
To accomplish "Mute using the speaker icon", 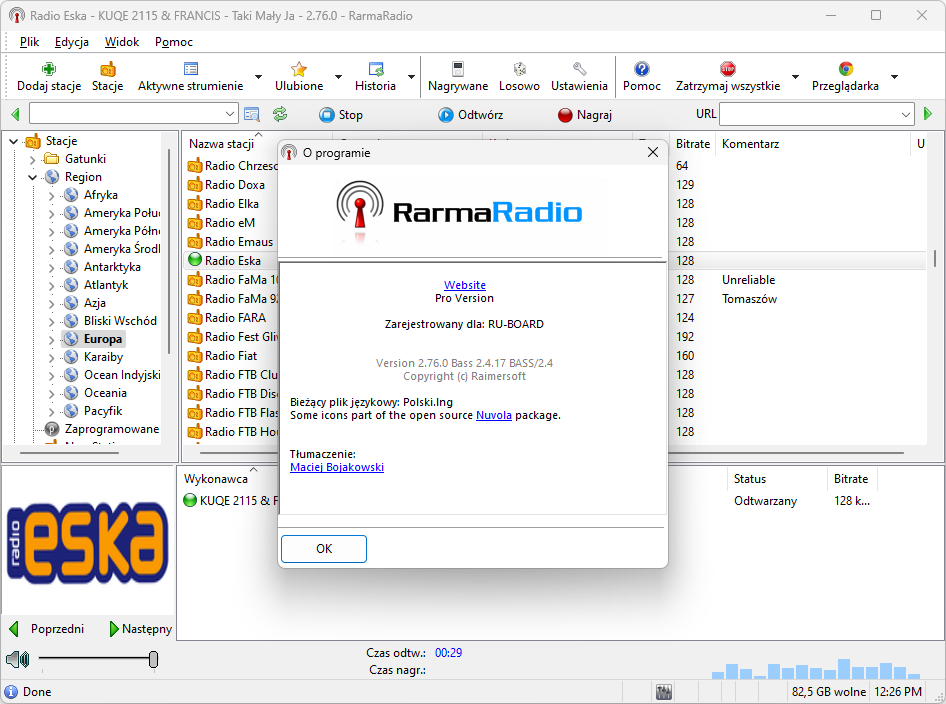I will click(x=18, y=659).
